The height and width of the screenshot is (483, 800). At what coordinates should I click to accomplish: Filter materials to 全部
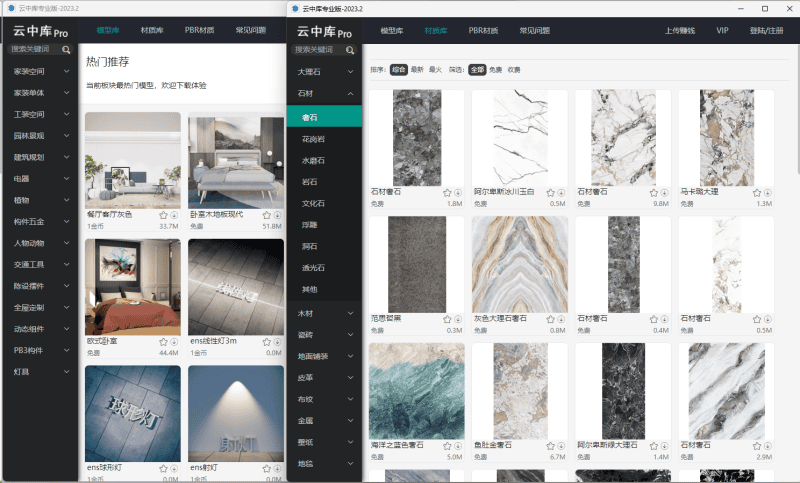coord(477,69)
